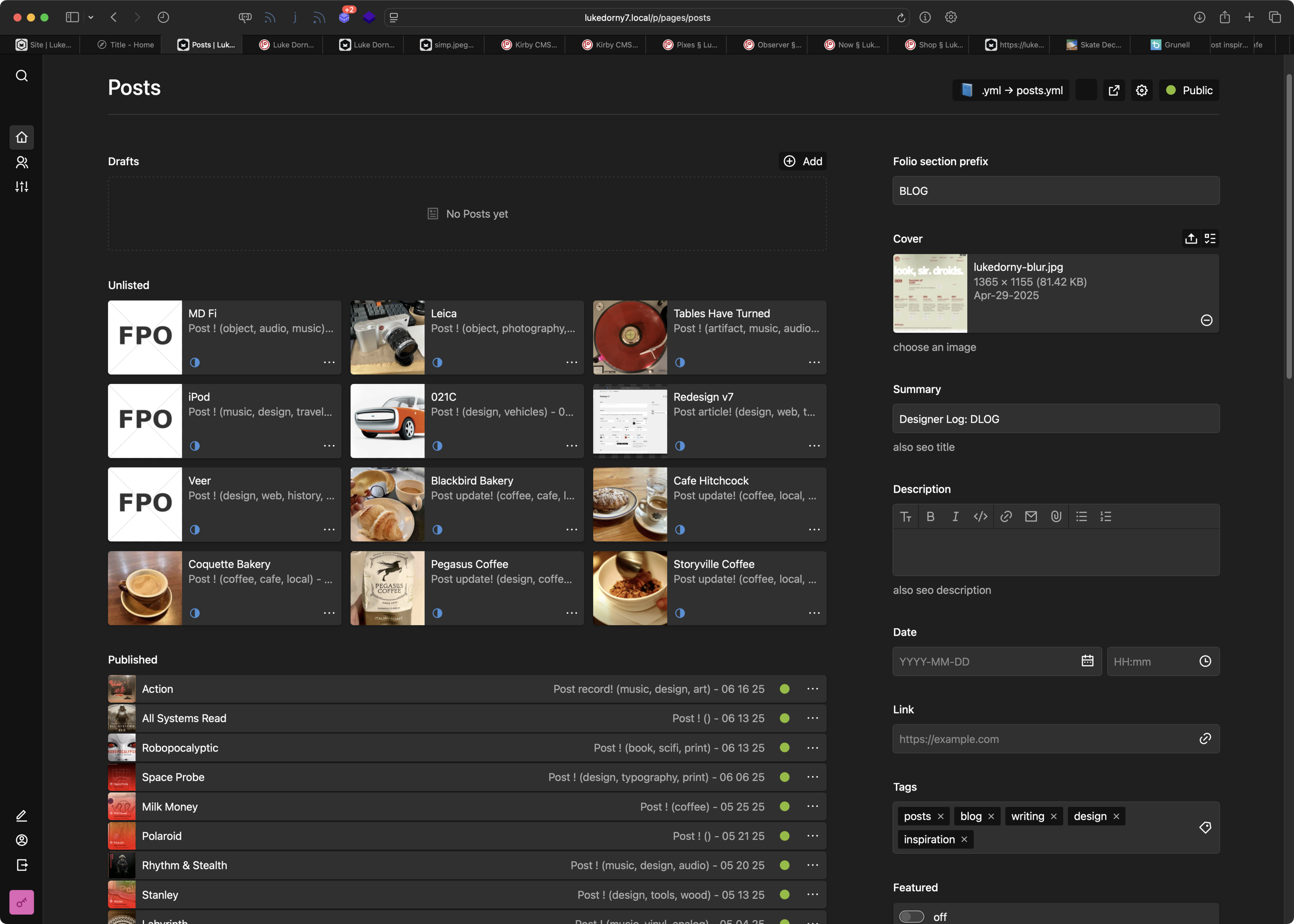Open the Safari sidebar dropdown chevron
Image resolution: width=1294 pixels, height=924 pixels.
click(x=91, y=17)
